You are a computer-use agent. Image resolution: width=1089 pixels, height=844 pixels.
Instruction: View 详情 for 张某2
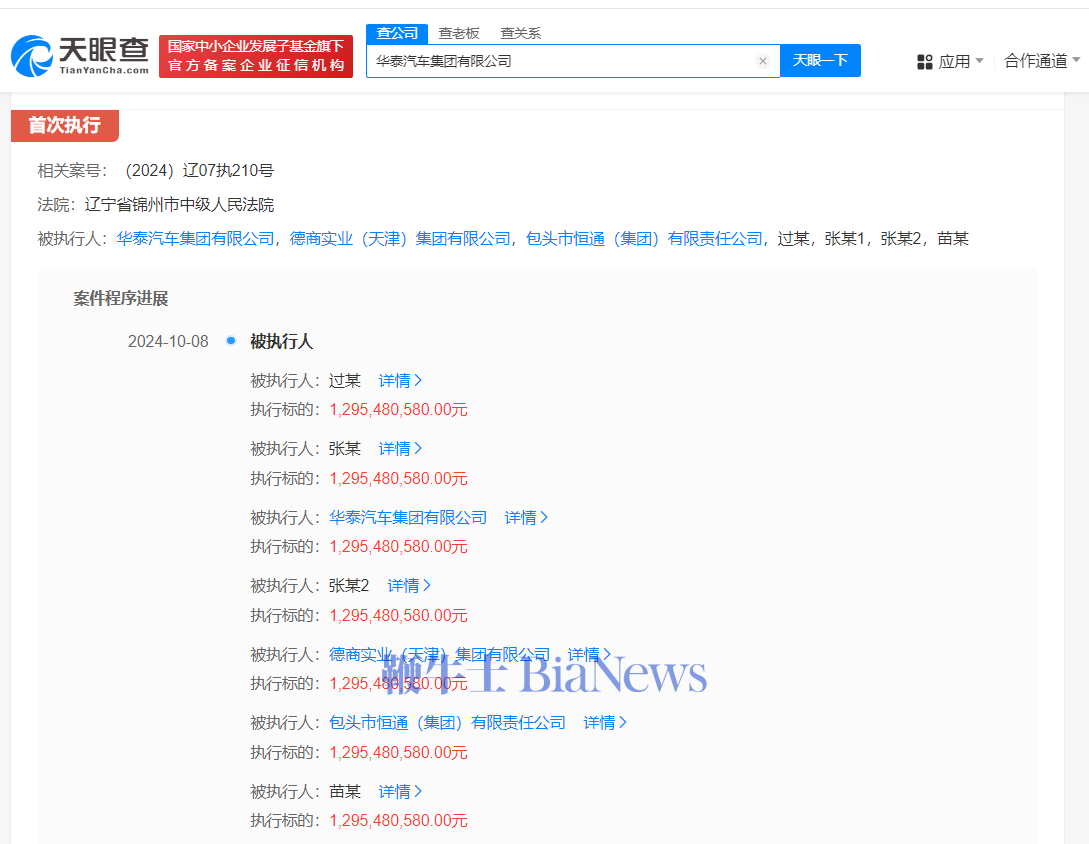(x=409, y=586)
